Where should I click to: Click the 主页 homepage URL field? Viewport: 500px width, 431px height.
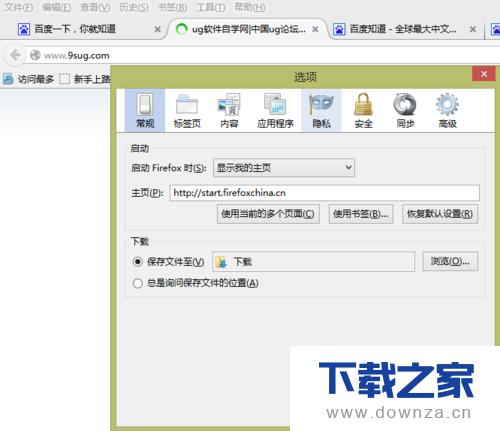click(x=324, y=193)
